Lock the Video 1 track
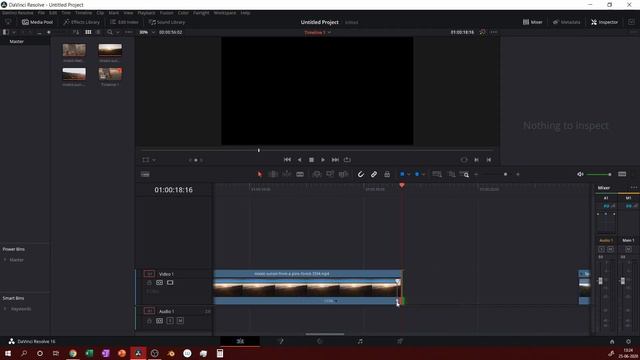 pyautogui.click(x=149, y=283)
